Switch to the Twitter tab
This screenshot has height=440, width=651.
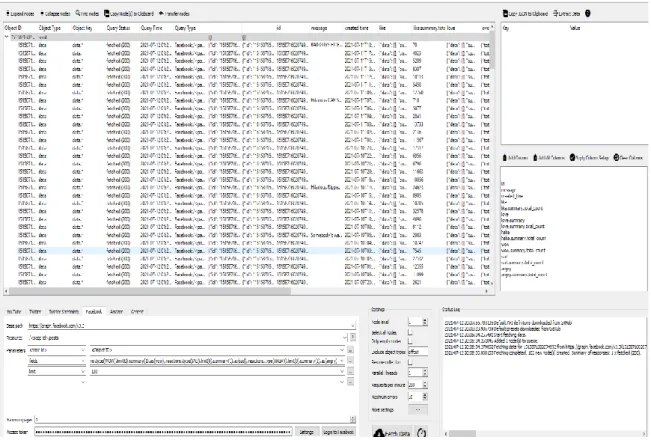[35, 312]
